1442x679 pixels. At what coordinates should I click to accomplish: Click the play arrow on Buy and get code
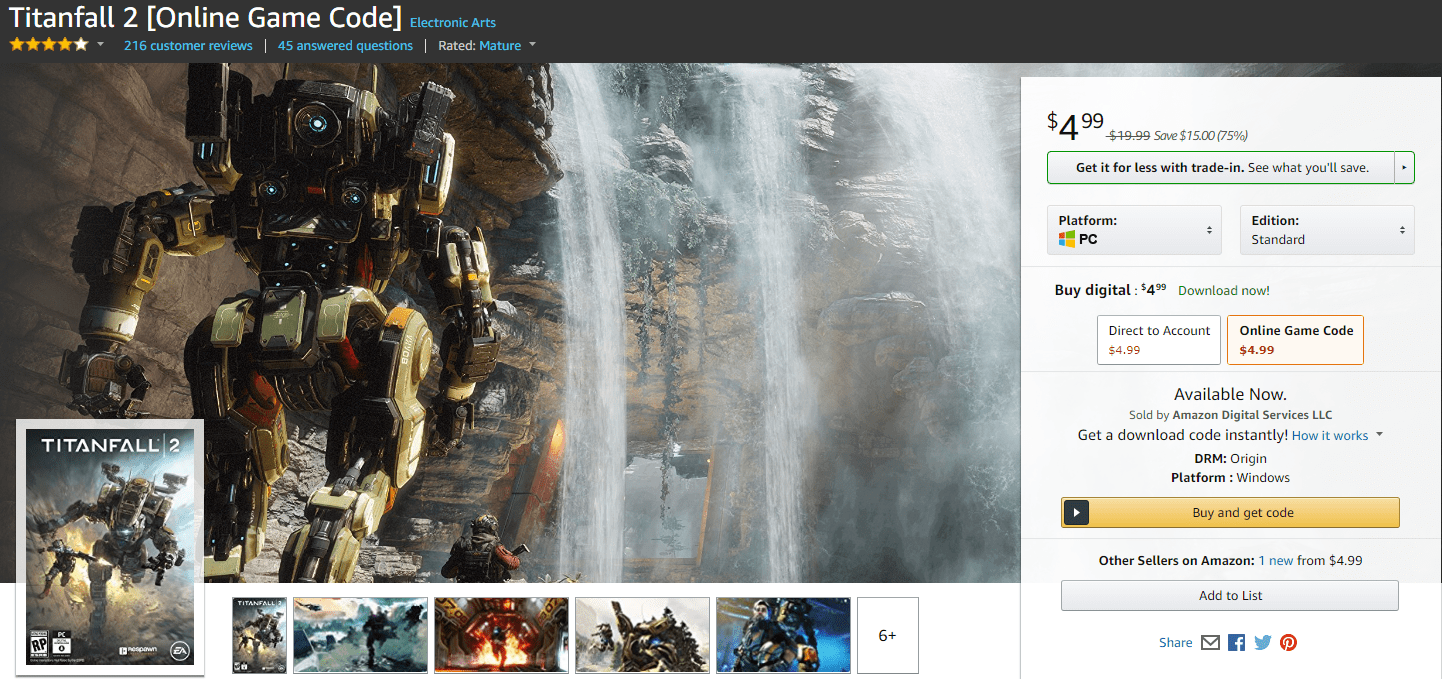(1076, 513)
